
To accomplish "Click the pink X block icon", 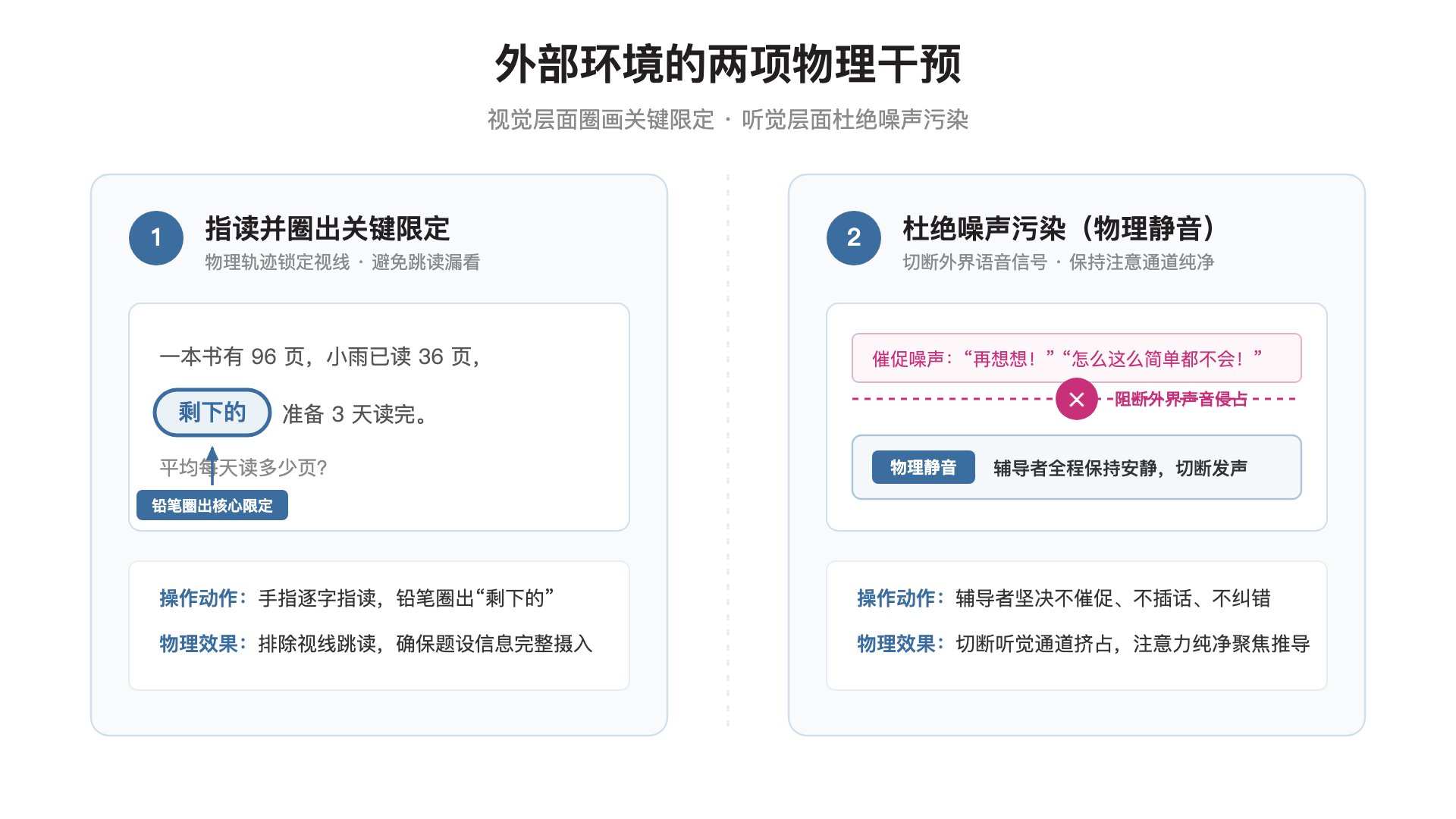I will 1077,399.
